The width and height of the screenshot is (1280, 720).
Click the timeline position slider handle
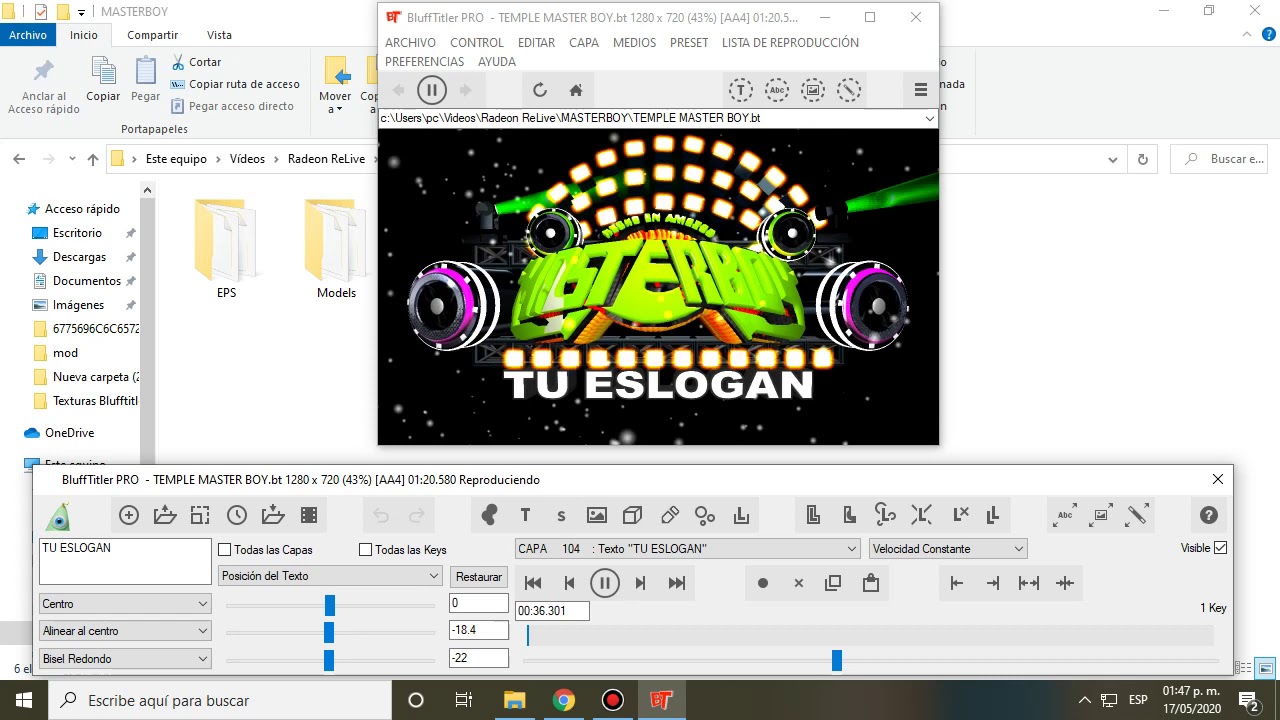(x=837, y=660)
